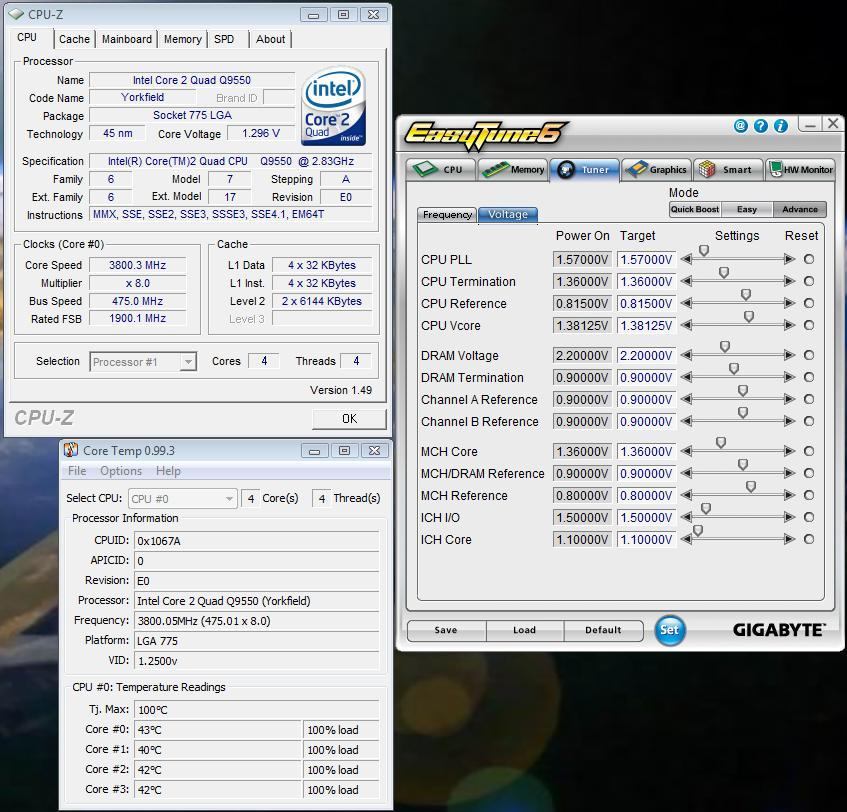
Task: Increase CPU Termination voltage with right arrow
Action: pyautogui.click(x=790, y=281)
